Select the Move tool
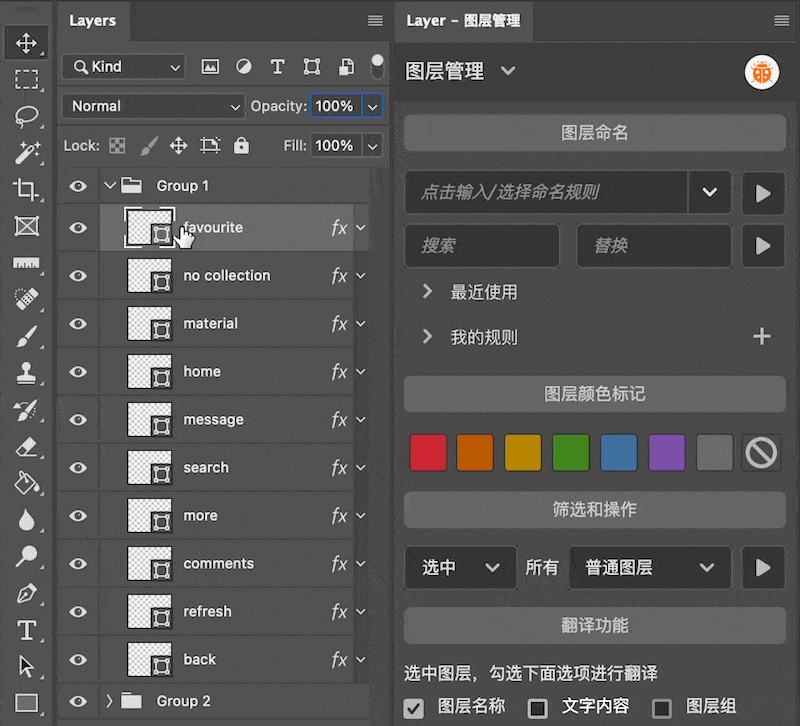This screenshot has height=726, width=800. tap(26, 43)
